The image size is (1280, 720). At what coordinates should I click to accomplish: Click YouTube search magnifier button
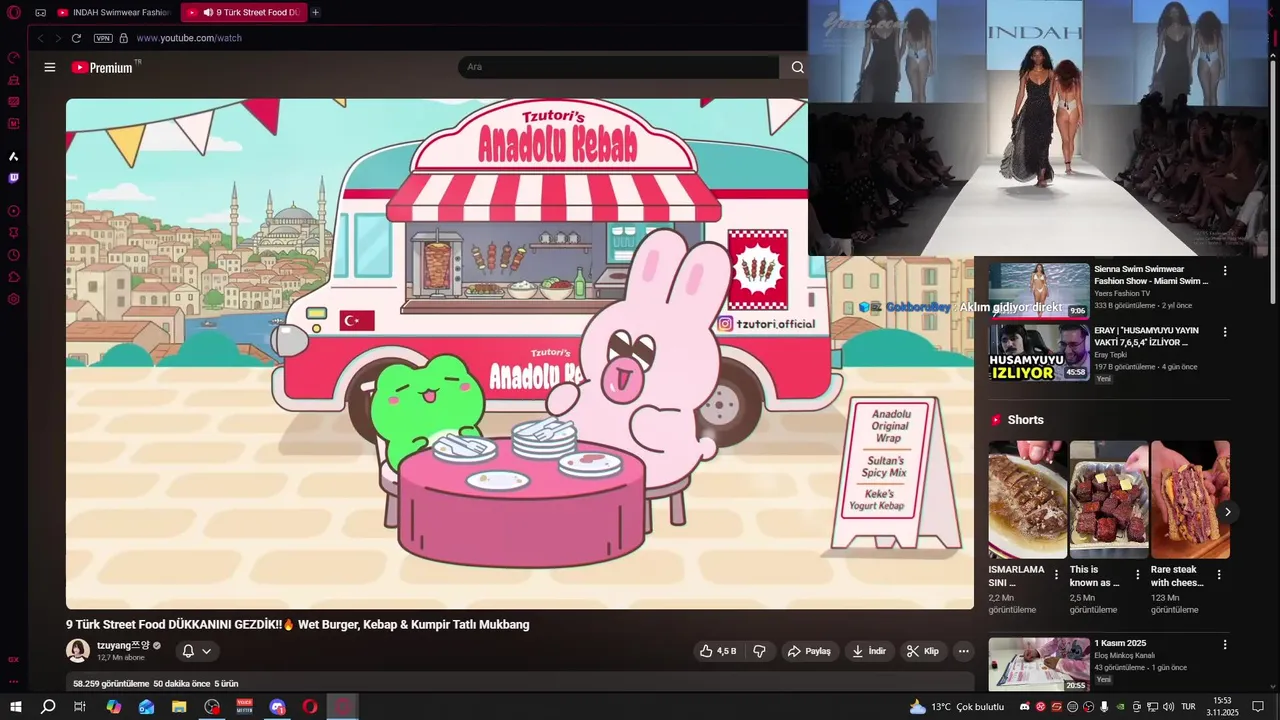point(797,67)
